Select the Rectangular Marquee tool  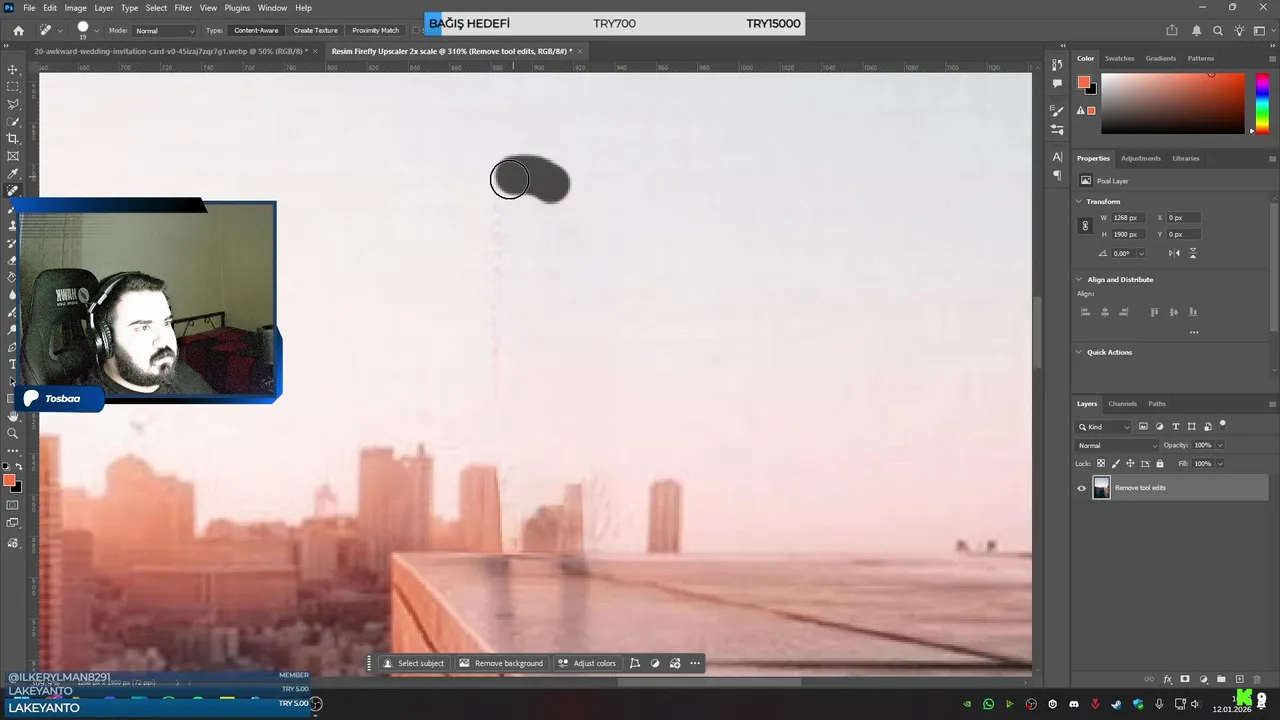(x=13, y=87)
